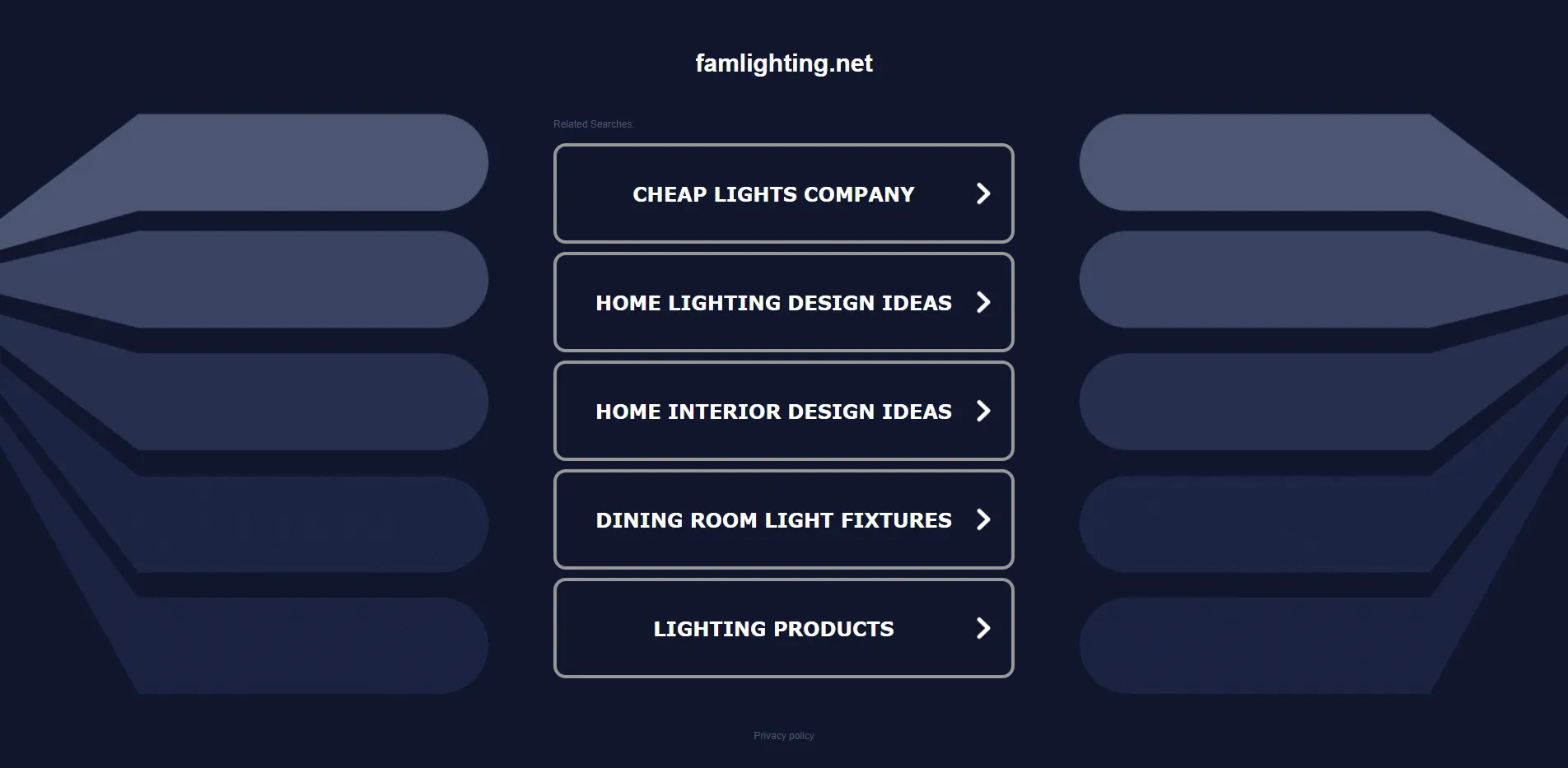Select the Home Lighting Design Ideas card
Screen dimensions: 1568x768
coord(783,302)
